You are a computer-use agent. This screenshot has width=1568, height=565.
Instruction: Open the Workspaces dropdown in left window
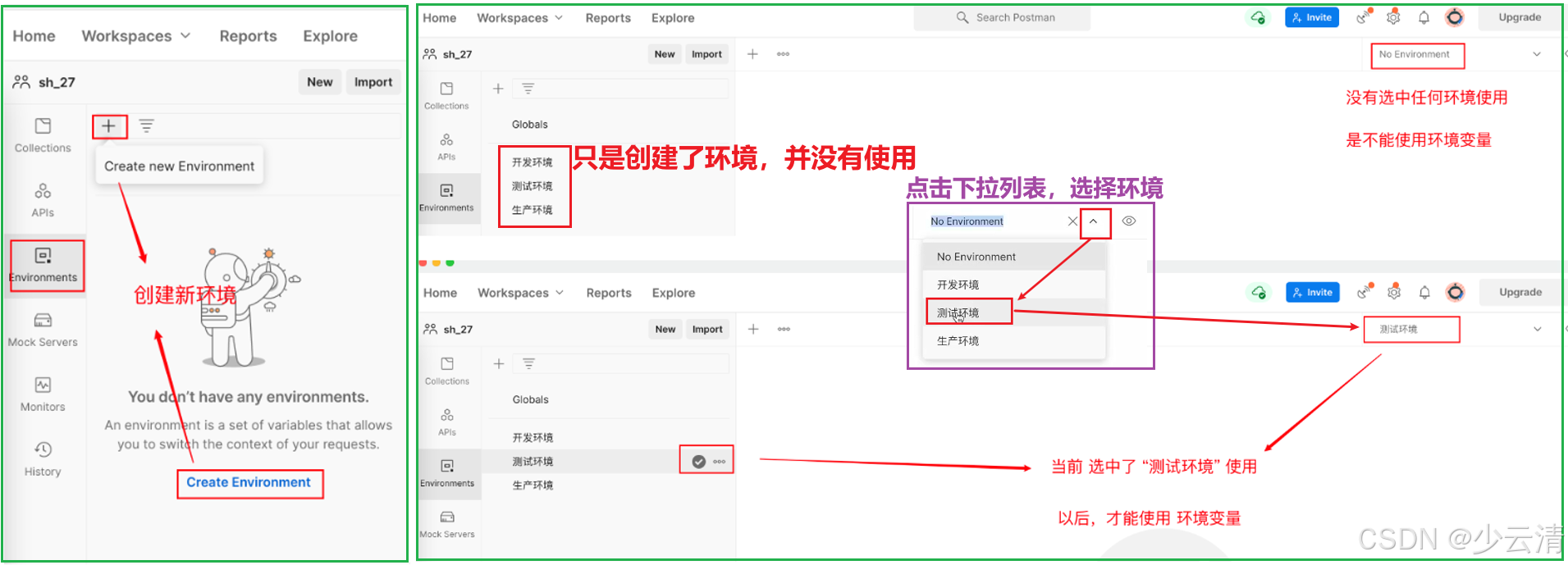(136, 36)
